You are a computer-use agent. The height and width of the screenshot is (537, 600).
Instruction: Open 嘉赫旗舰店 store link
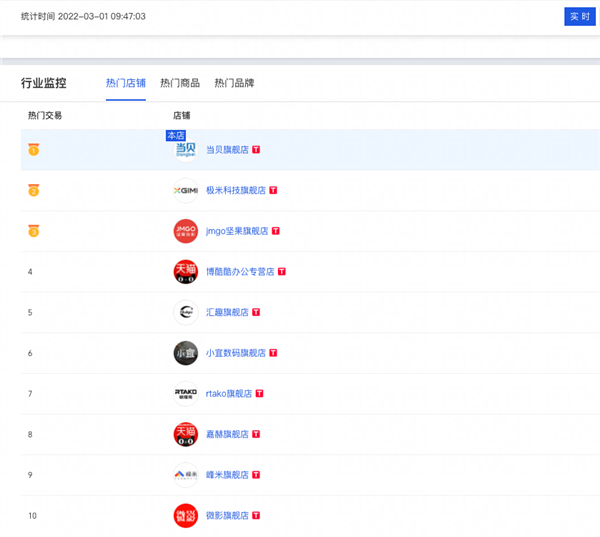(x=227, y=434)
